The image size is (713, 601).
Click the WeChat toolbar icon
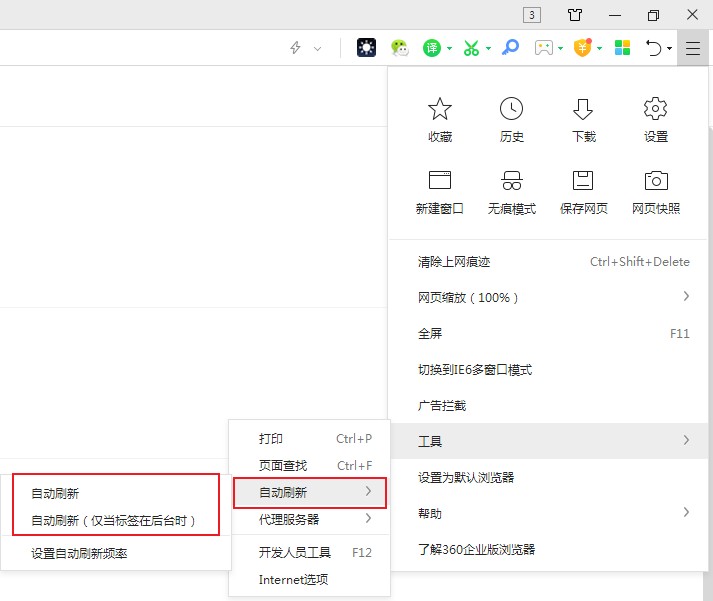[x=399, y=48]
